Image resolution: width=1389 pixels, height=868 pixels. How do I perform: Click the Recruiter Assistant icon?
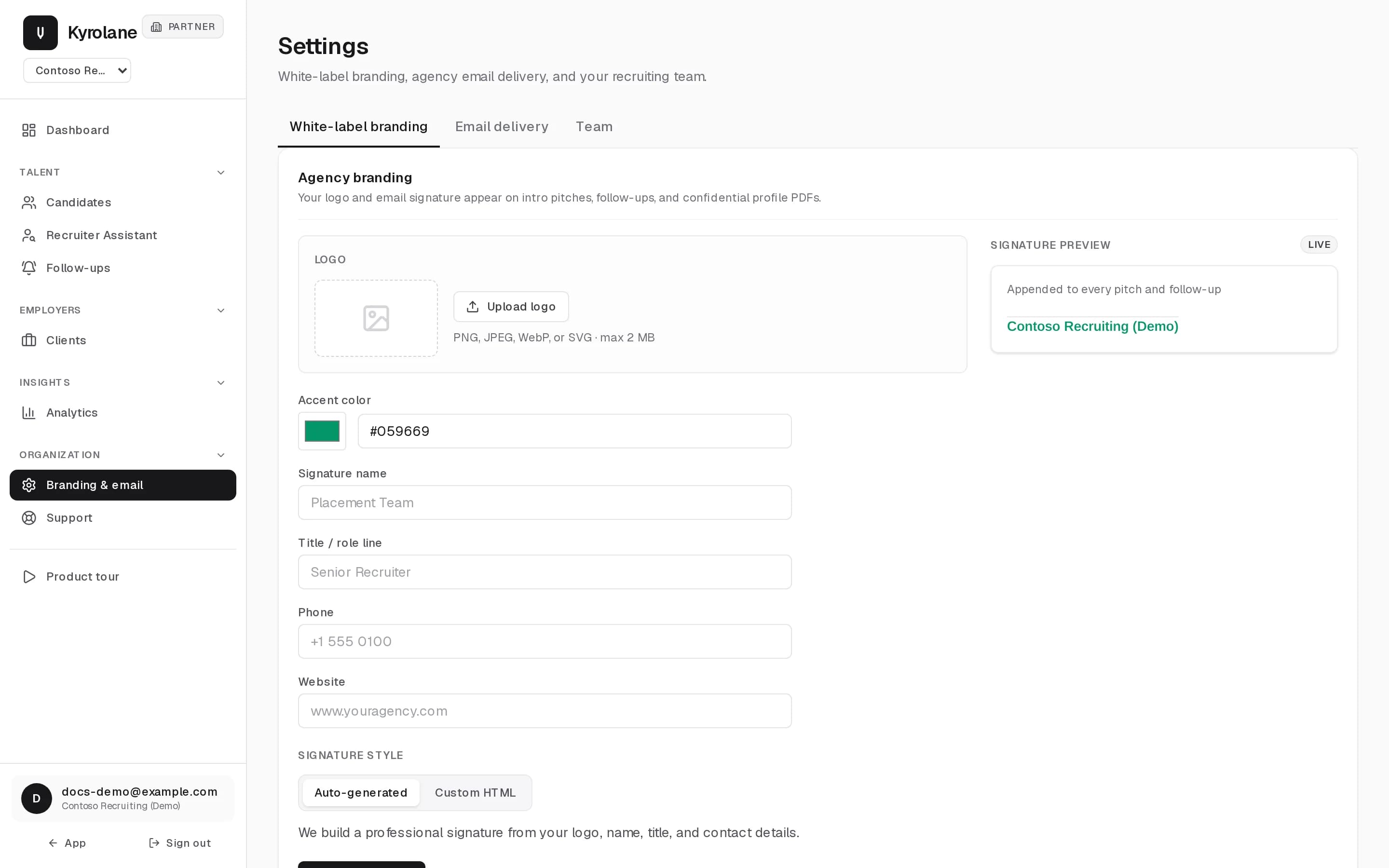tap(29, 235)
